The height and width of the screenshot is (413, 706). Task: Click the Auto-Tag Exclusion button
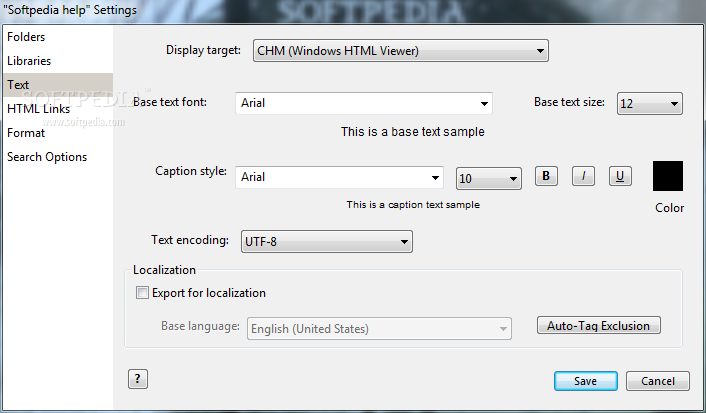coord(598,326)
